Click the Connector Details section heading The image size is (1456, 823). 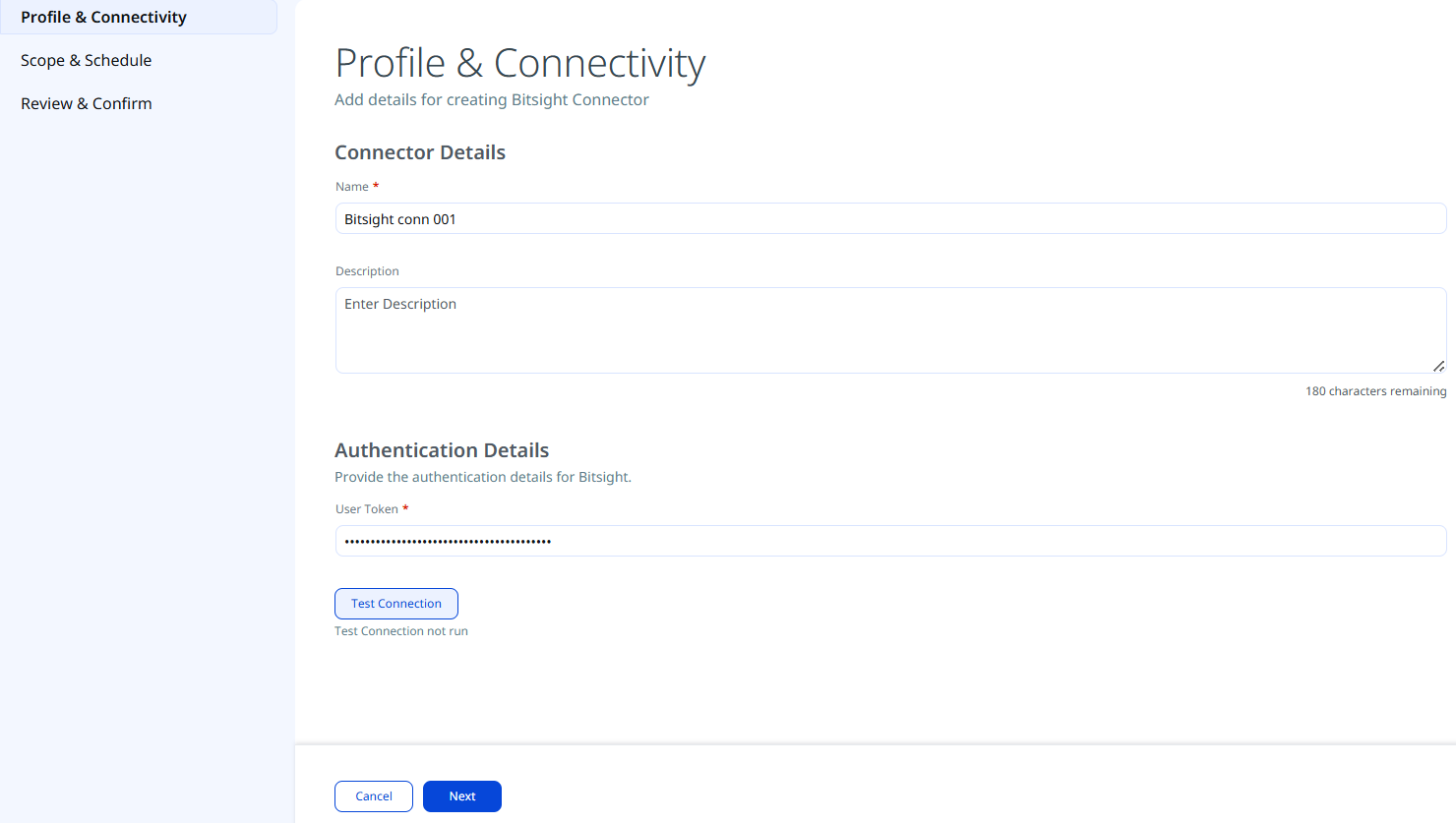point(420,152)
